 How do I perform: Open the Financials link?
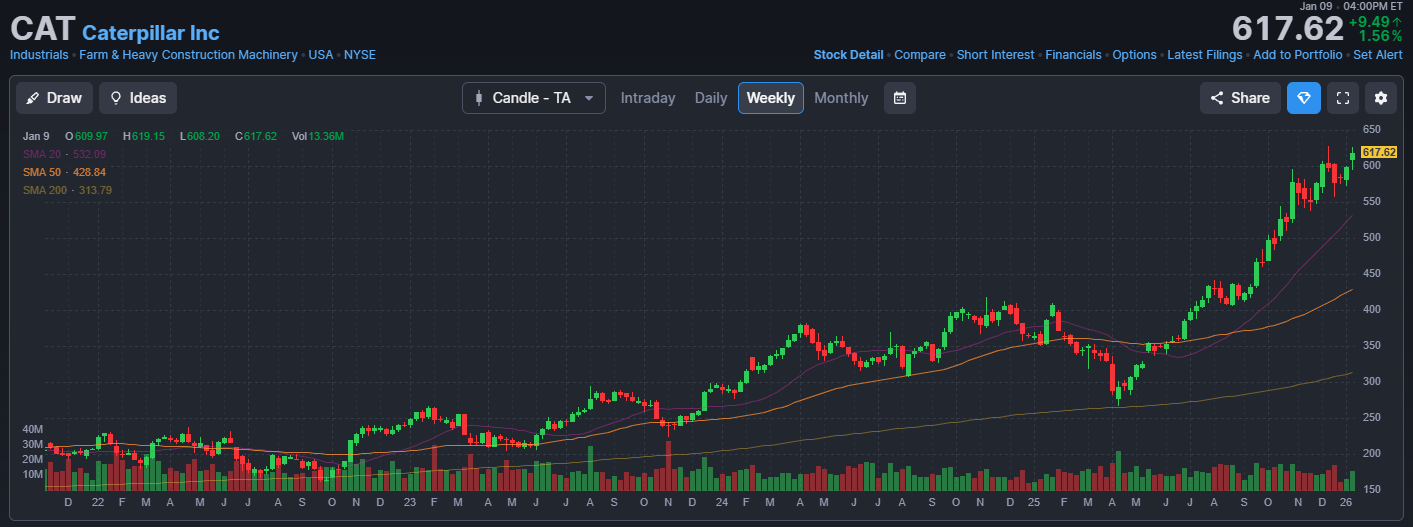(x=1074, y=55)
